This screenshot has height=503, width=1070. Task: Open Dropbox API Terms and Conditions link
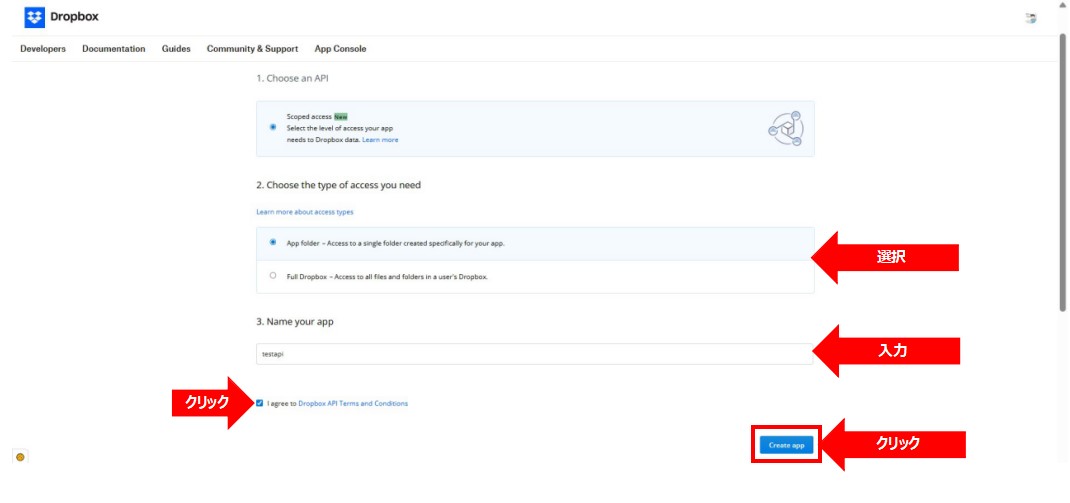[x=353, y=403]
